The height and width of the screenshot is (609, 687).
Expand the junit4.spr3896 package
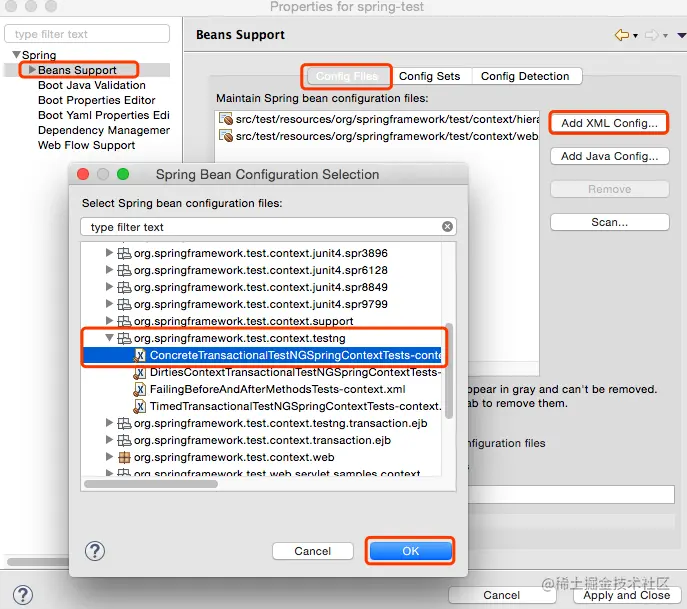coord(109,253)
